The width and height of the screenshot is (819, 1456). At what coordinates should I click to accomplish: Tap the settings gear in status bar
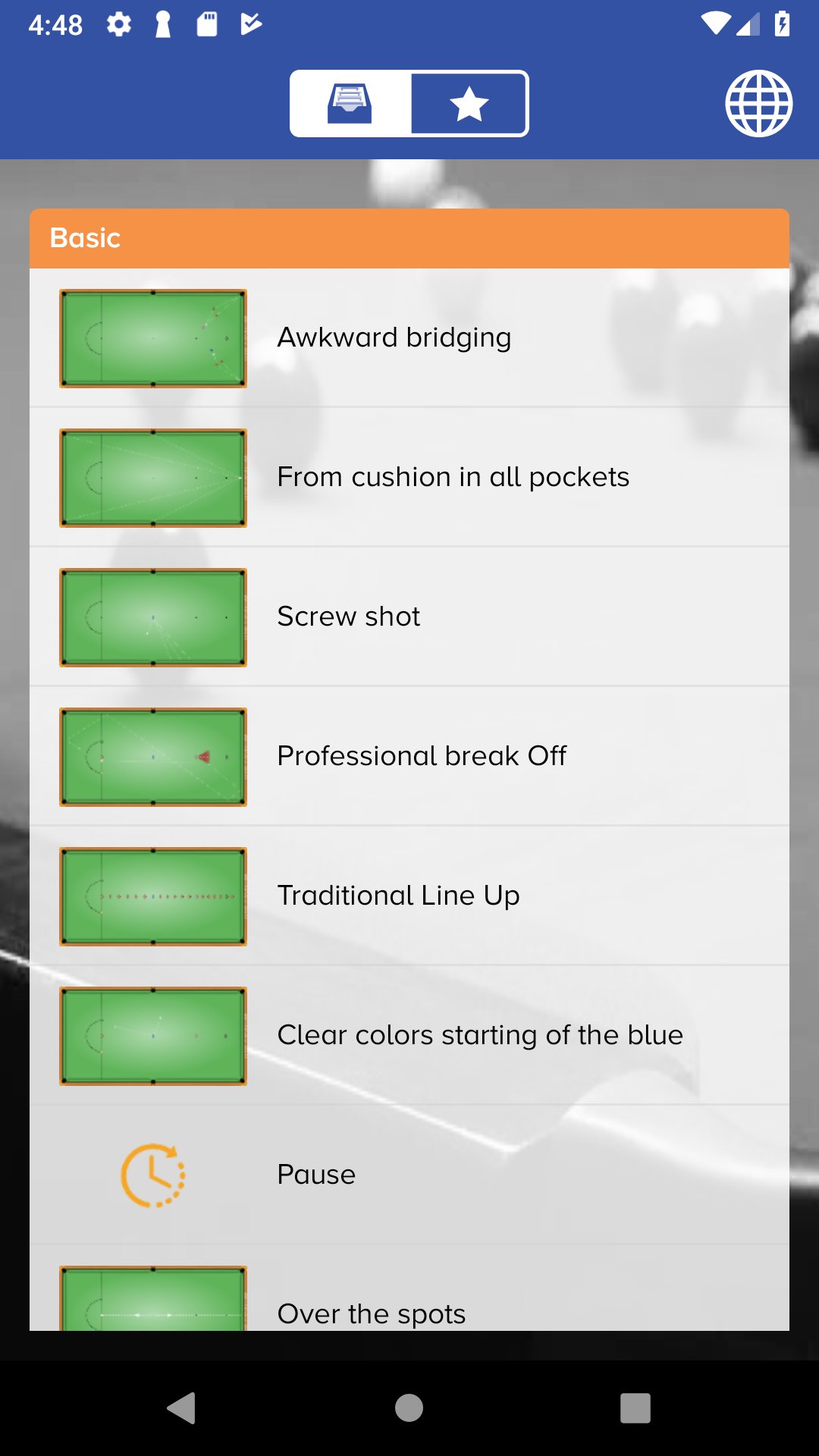pos(119,25)
